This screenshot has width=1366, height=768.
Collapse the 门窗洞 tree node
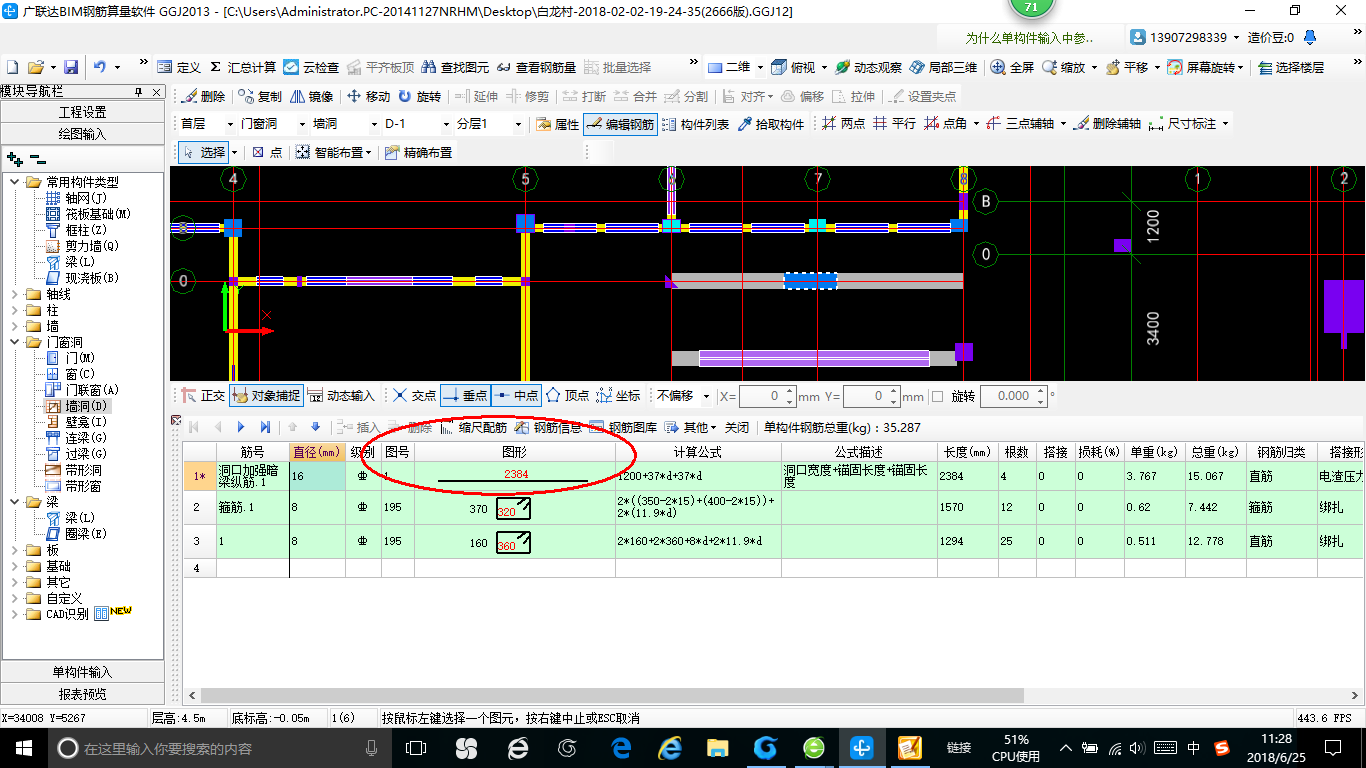[16, 342]
